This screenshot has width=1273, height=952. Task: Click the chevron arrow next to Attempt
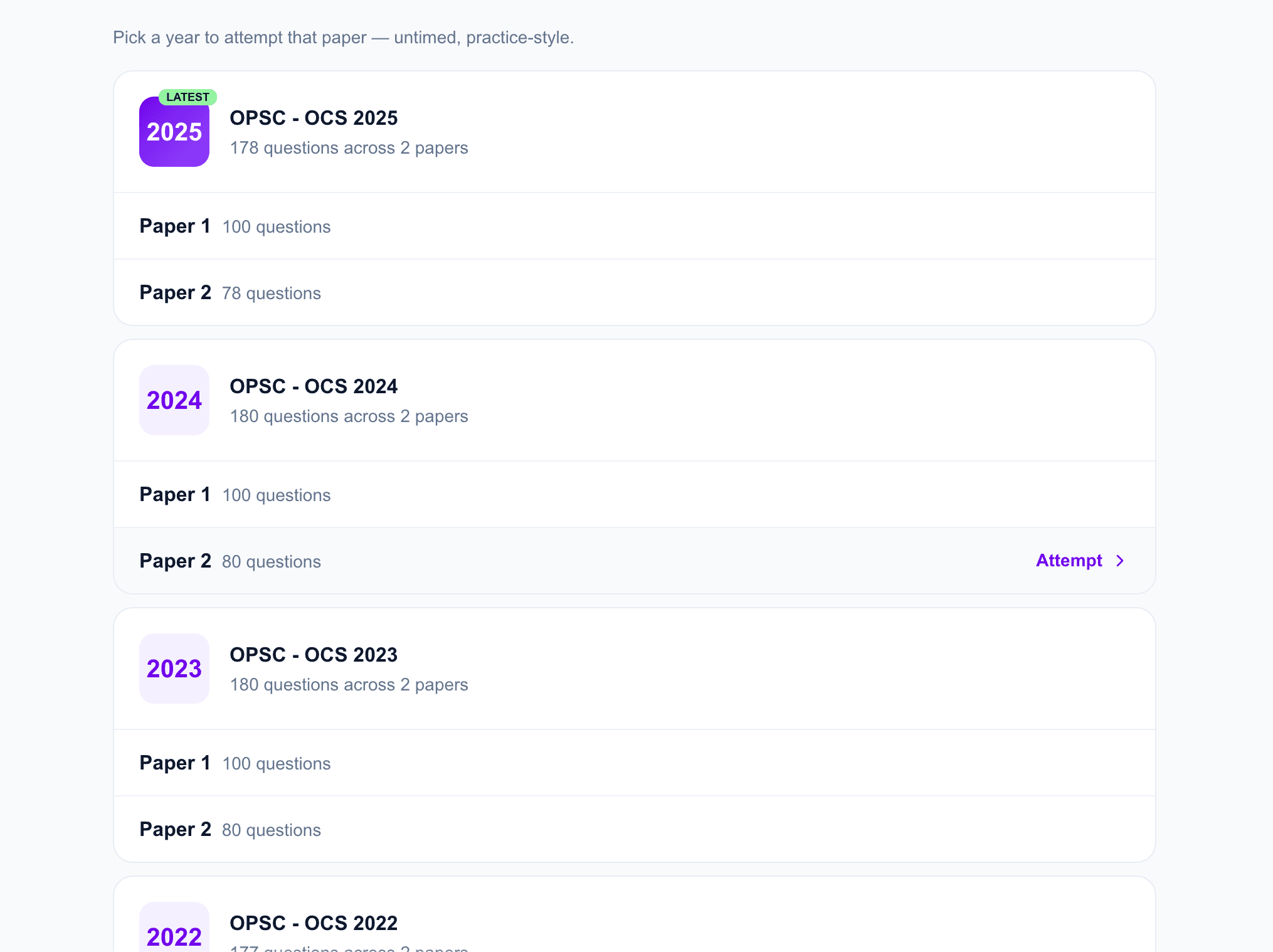(x=1120, y=561)
